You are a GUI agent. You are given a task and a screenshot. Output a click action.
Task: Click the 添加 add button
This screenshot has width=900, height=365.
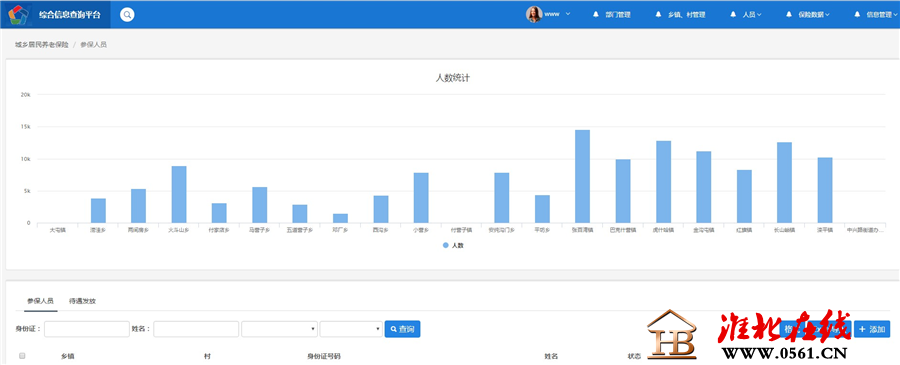872,329
